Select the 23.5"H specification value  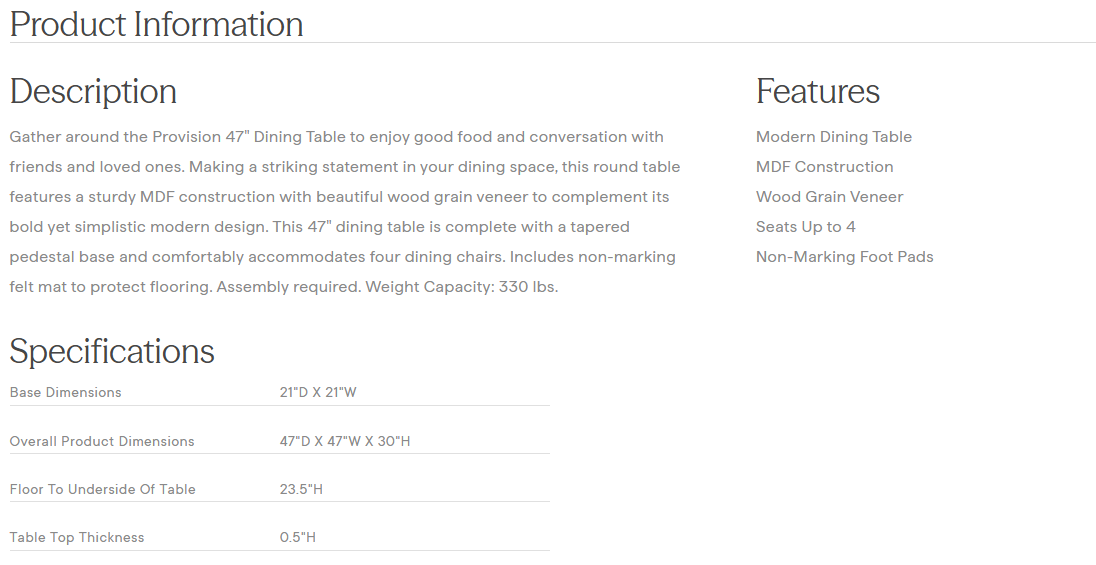[x=301, y=489]
